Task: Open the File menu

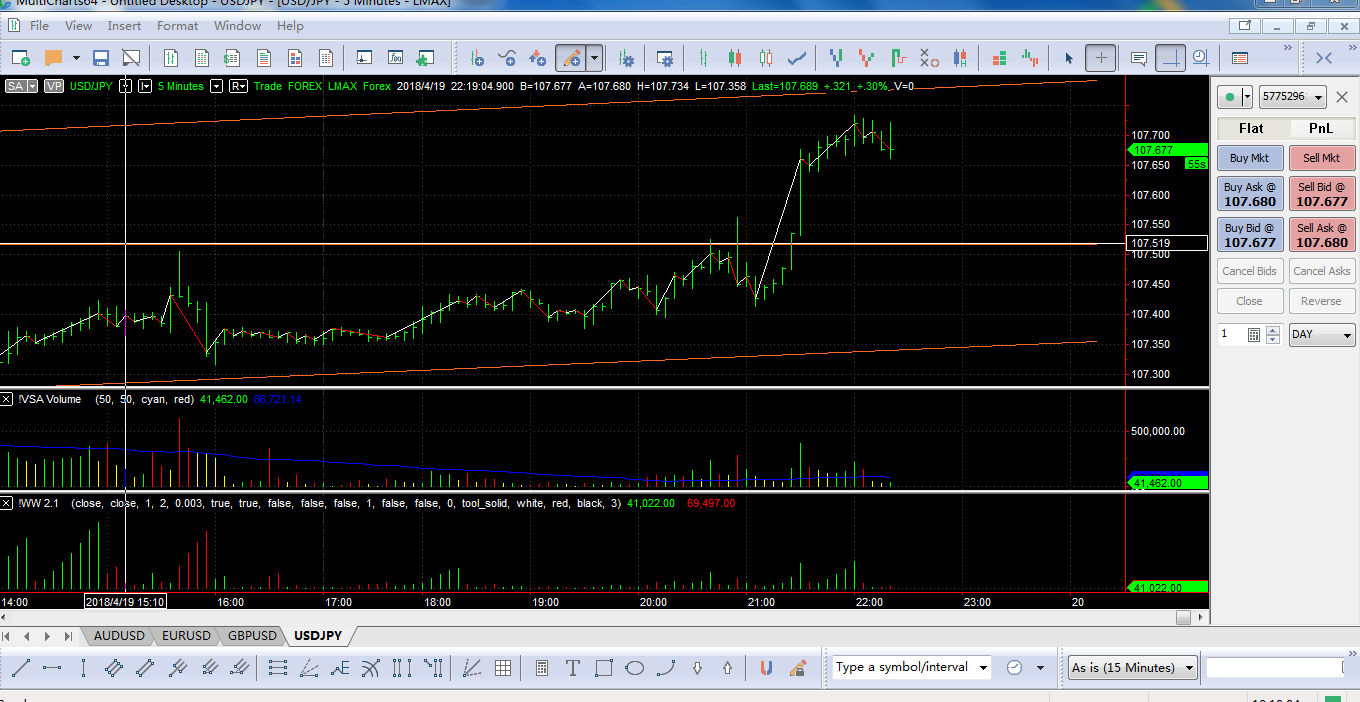Action: click(39, 26)
